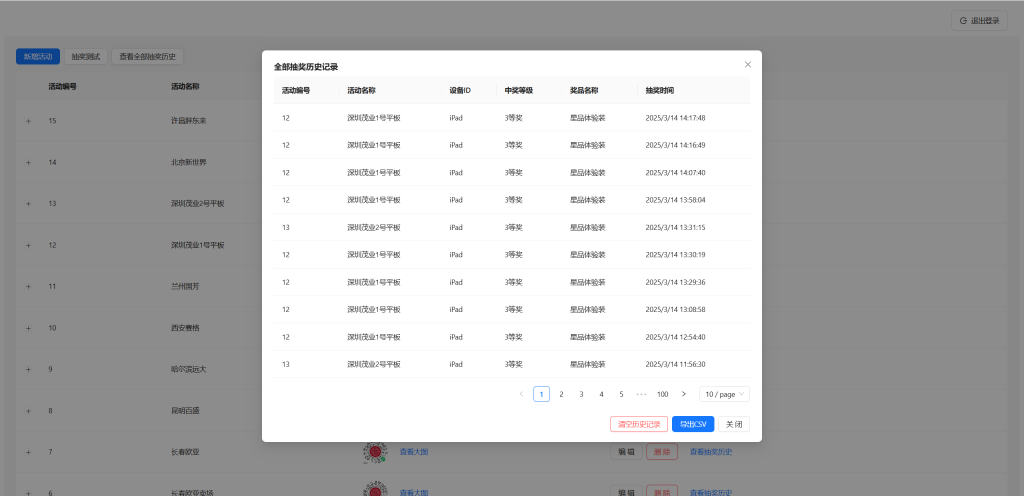Click 查看全部抽奖历史 button in background
The height and width of the screenshot is (496, 1024).
(x=148, y=57)
